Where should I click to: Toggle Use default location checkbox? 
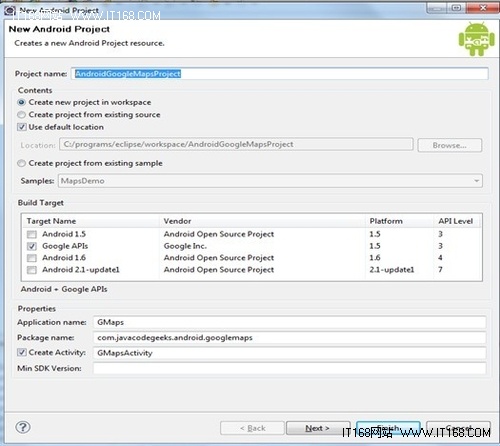22,127
